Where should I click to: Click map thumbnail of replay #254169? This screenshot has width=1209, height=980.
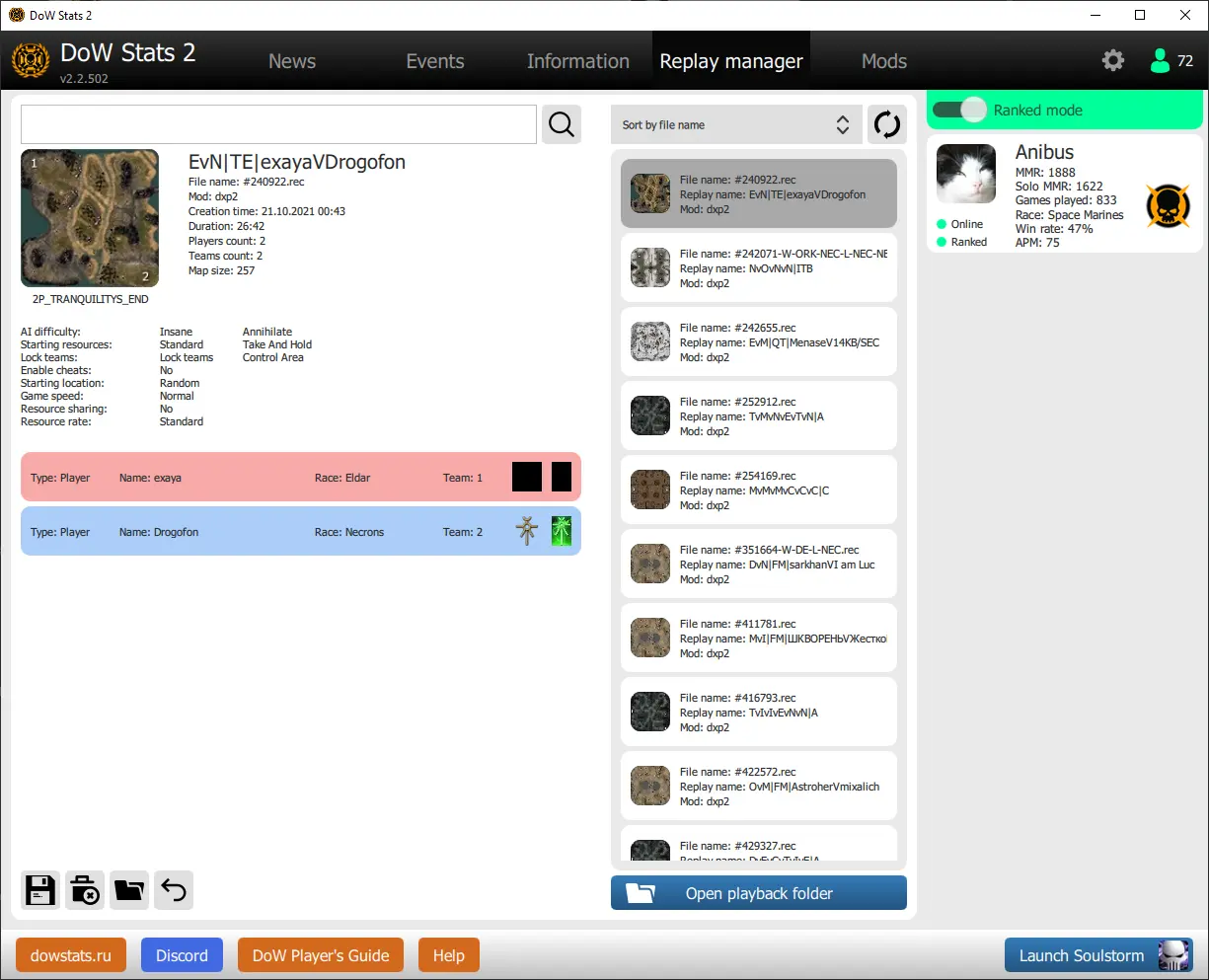point(650,490)
